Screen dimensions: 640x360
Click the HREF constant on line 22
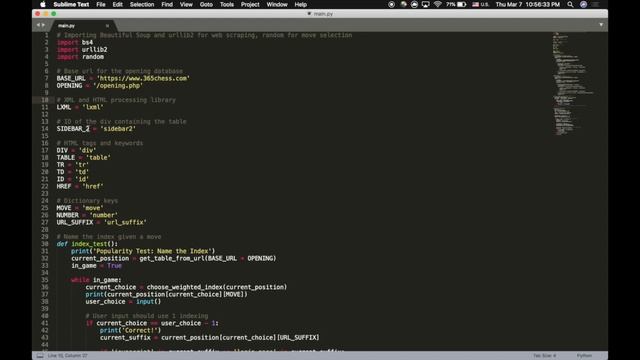(64, 186)
